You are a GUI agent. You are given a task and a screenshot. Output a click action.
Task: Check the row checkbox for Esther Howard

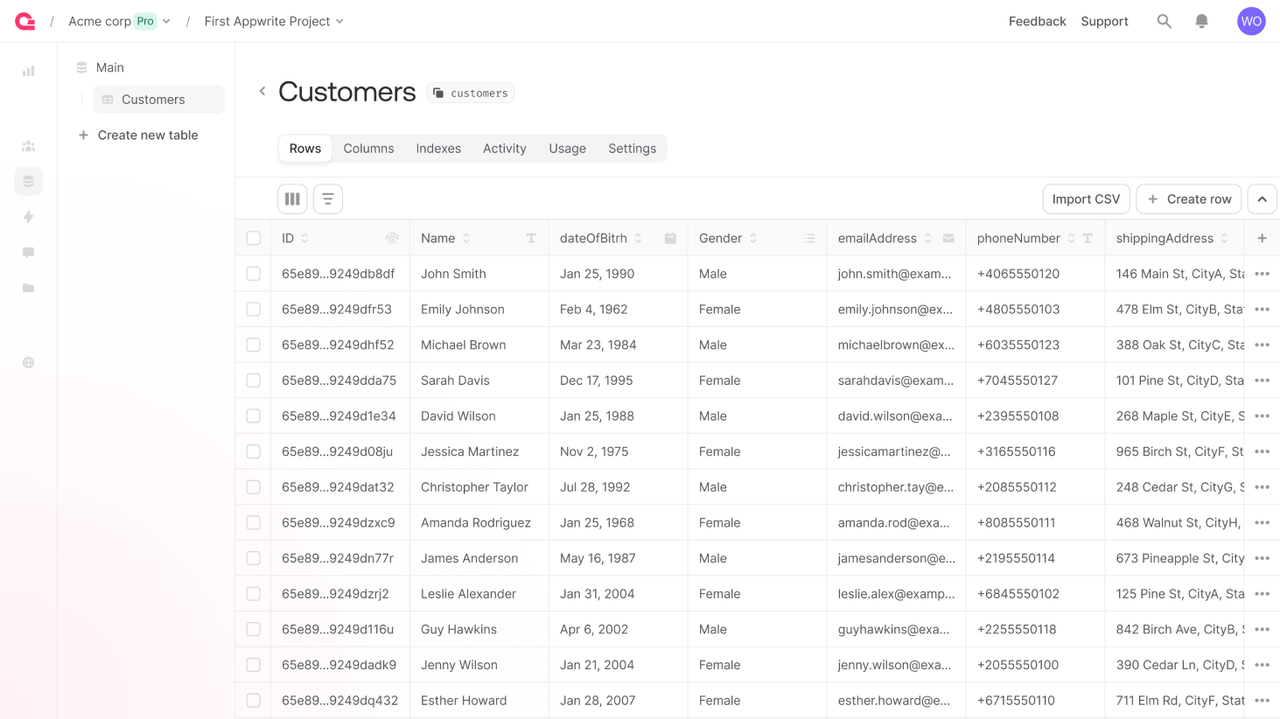253,700
